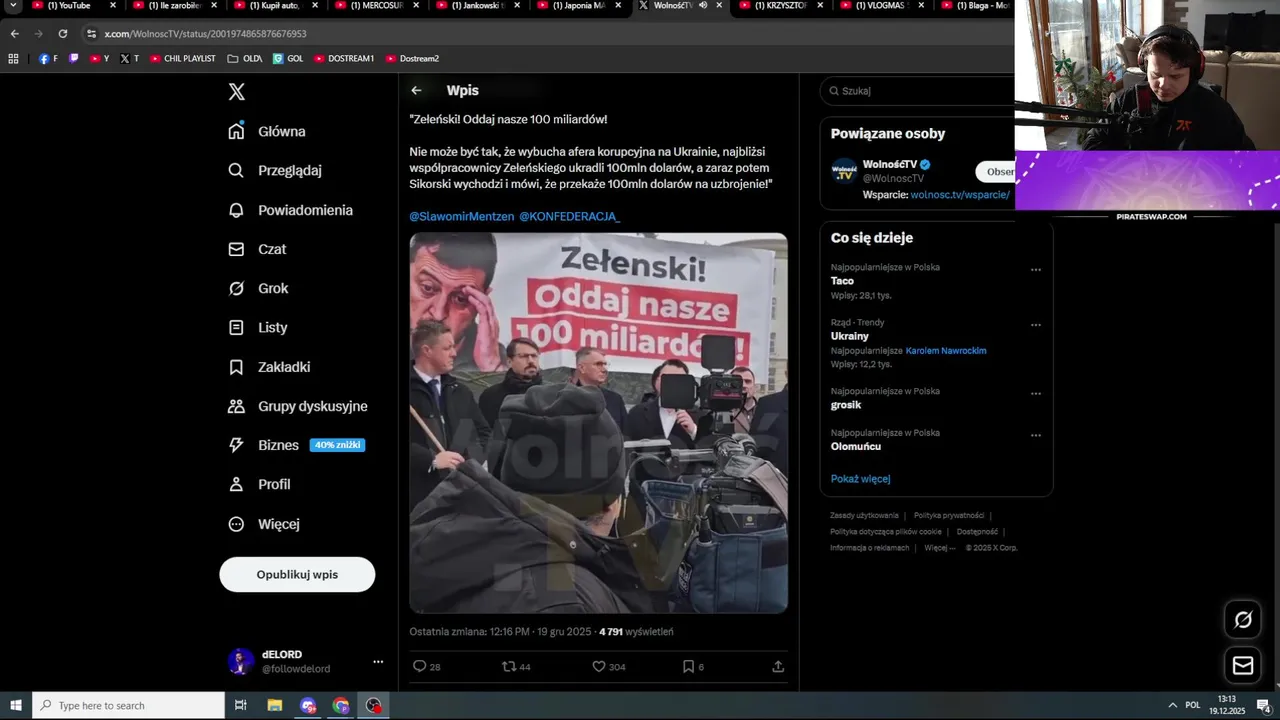
Task: Open Task View on taskbar
Action: (240, 706)
